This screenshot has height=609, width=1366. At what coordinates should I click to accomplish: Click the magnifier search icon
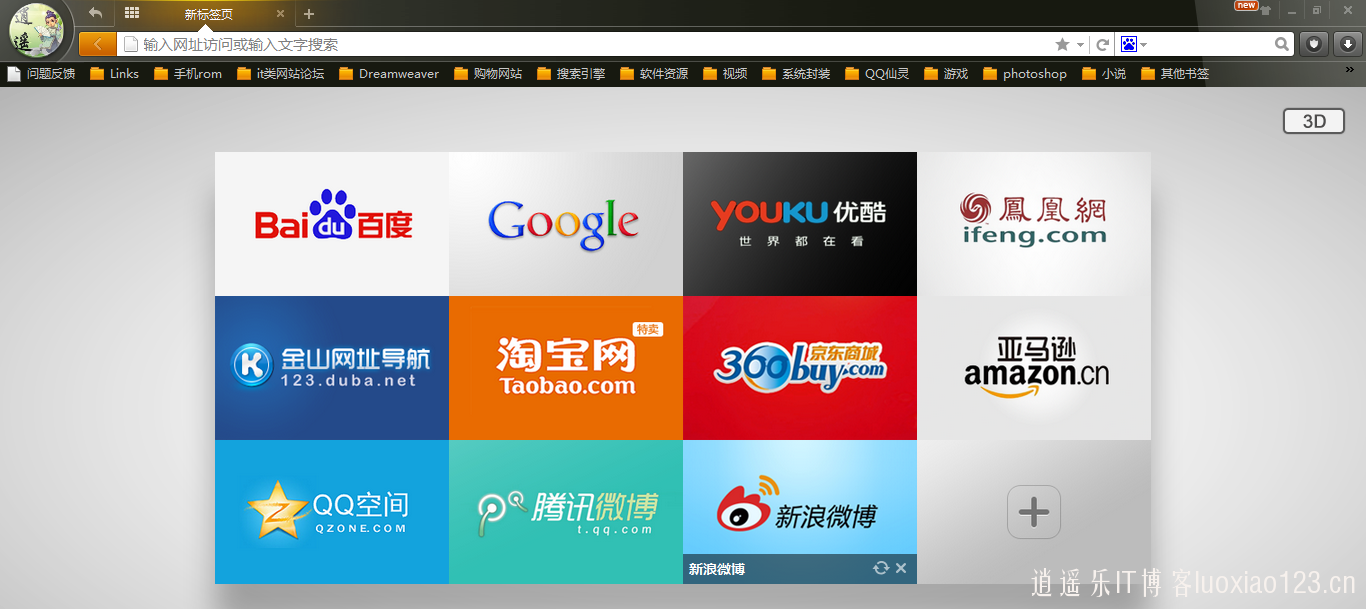pyautogui.click(x=1282, y=44)
